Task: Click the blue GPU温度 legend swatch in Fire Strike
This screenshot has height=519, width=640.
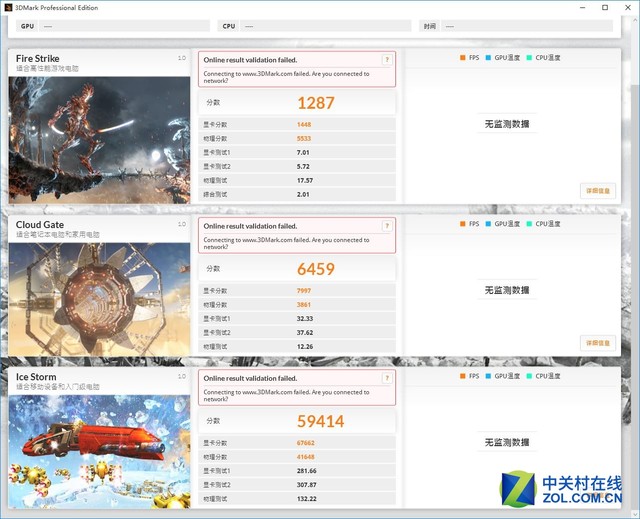Action: pyautogui.click(x=488, y=58)
